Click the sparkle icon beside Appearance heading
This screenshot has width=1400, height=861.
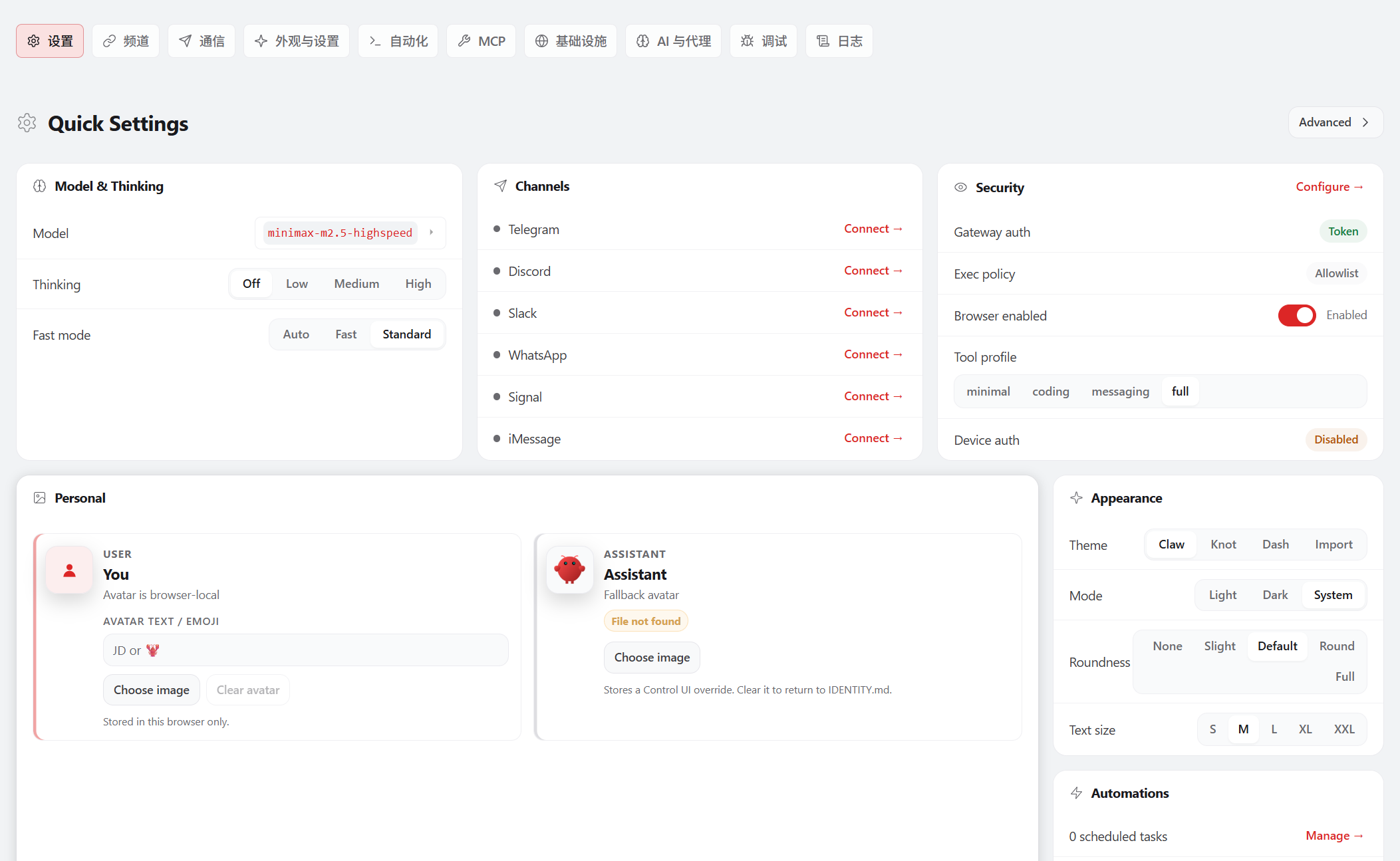tap(1076, 498)
